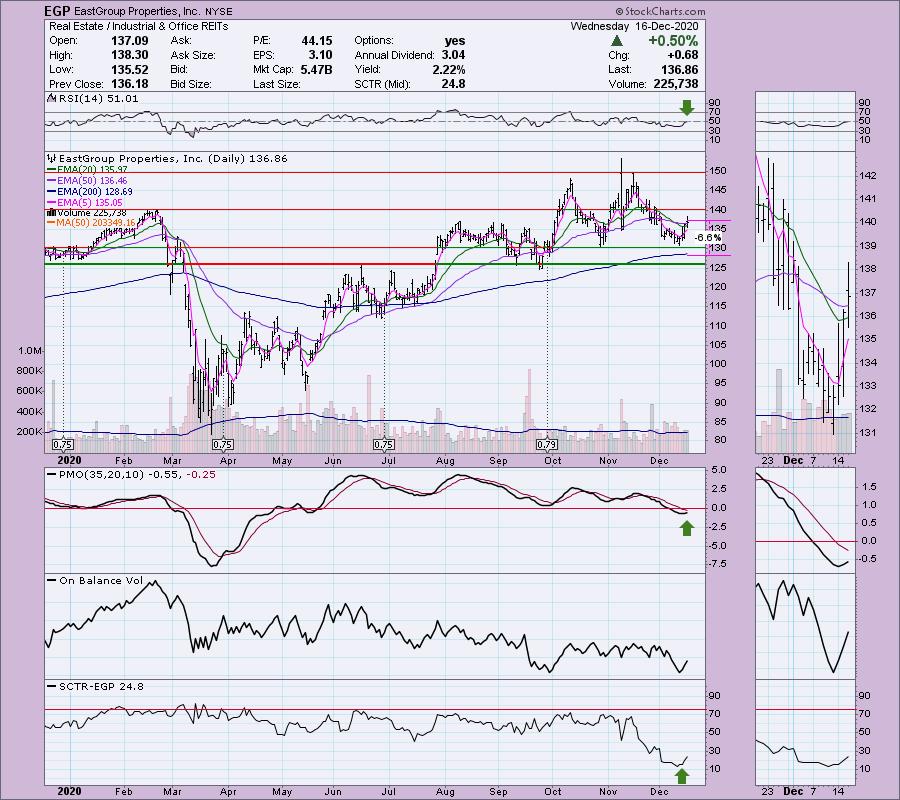The height and width of the screenshot is (800, 900).
Task: Click the Volume 225,738 legend entry
Action: (x=88, y=212)
